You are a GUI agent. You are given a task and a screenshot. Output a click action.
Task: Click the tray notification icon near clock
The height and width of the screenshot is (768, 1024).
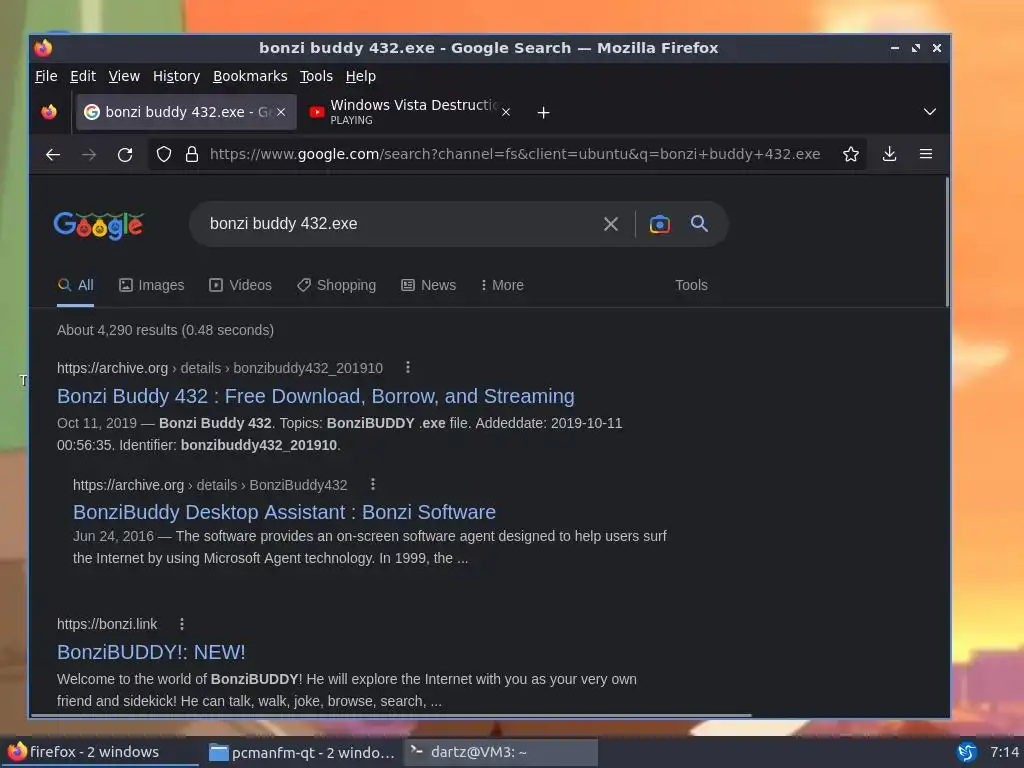(x=967, y=752)
